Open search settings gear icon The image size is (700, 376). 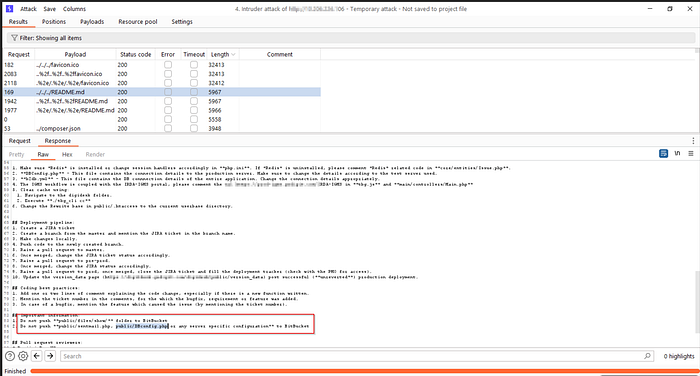point(23,356)
